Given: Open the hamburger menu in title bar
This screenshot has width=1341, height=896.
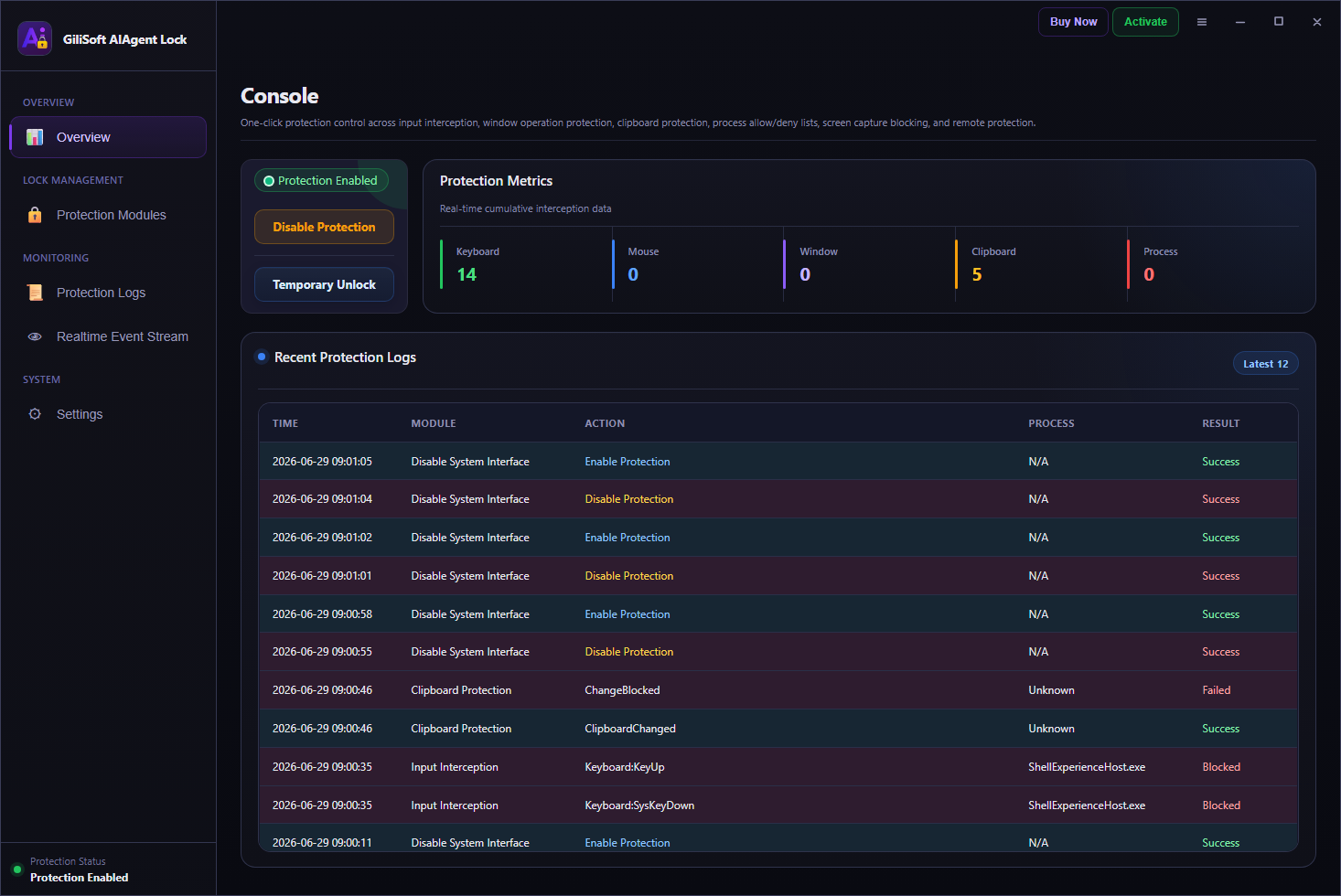Looking at the screenshot, I should [x=1202, y=22].
